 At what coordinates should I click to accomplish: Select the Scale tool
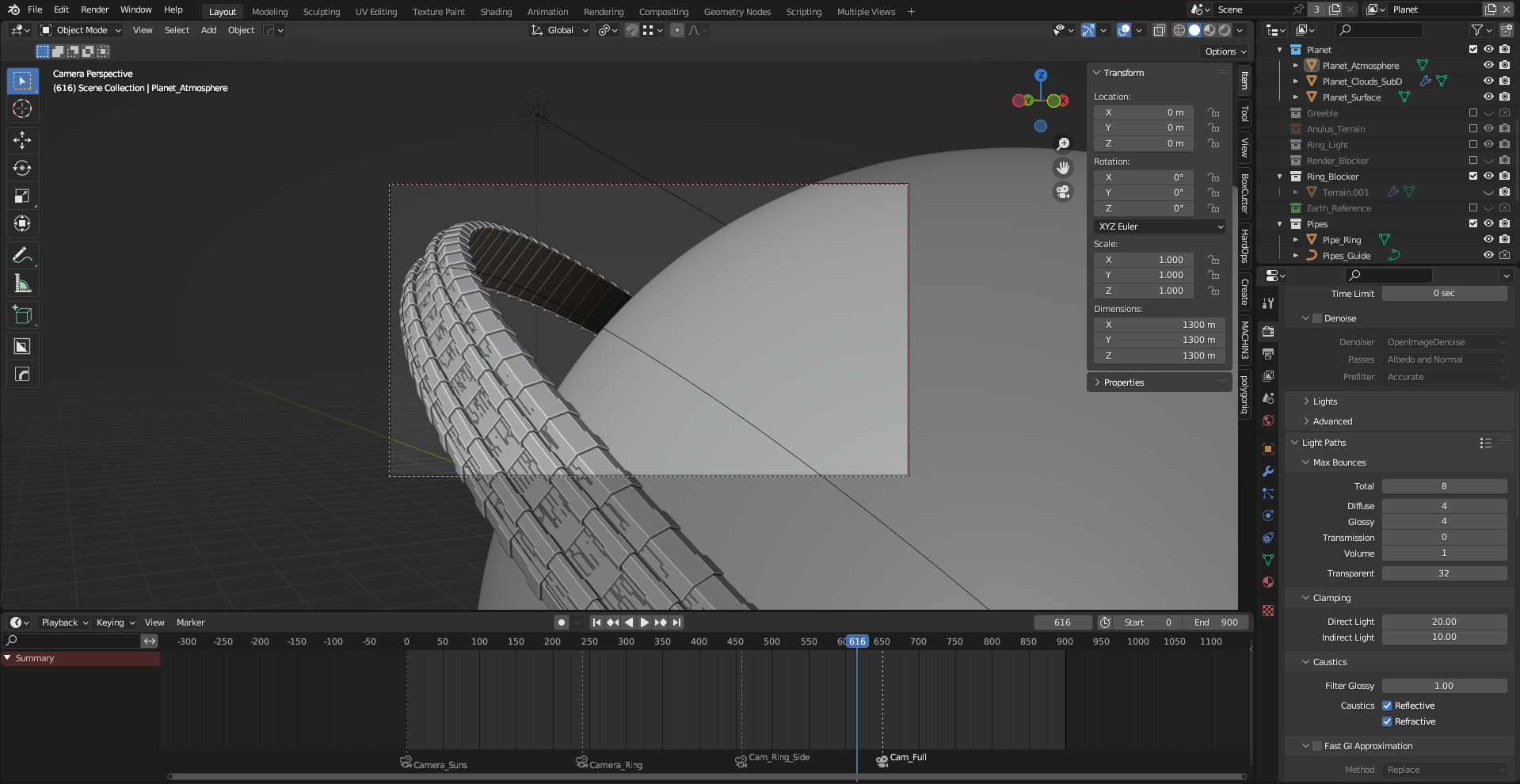pyautogui.click(x=22, y=196)
